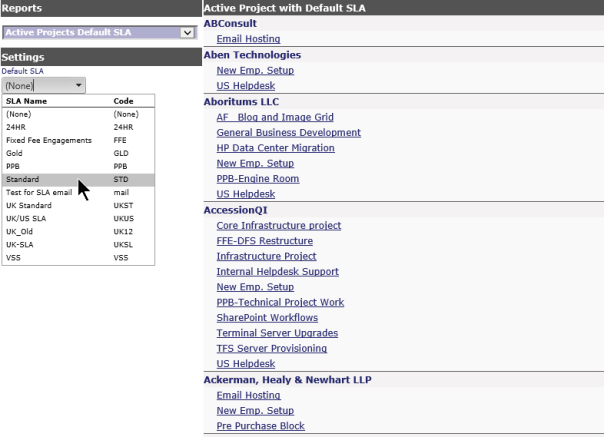Screen dimensions: 604x437
Task: Select the Gold SLA entry
Action: click(x=78, y=153)
